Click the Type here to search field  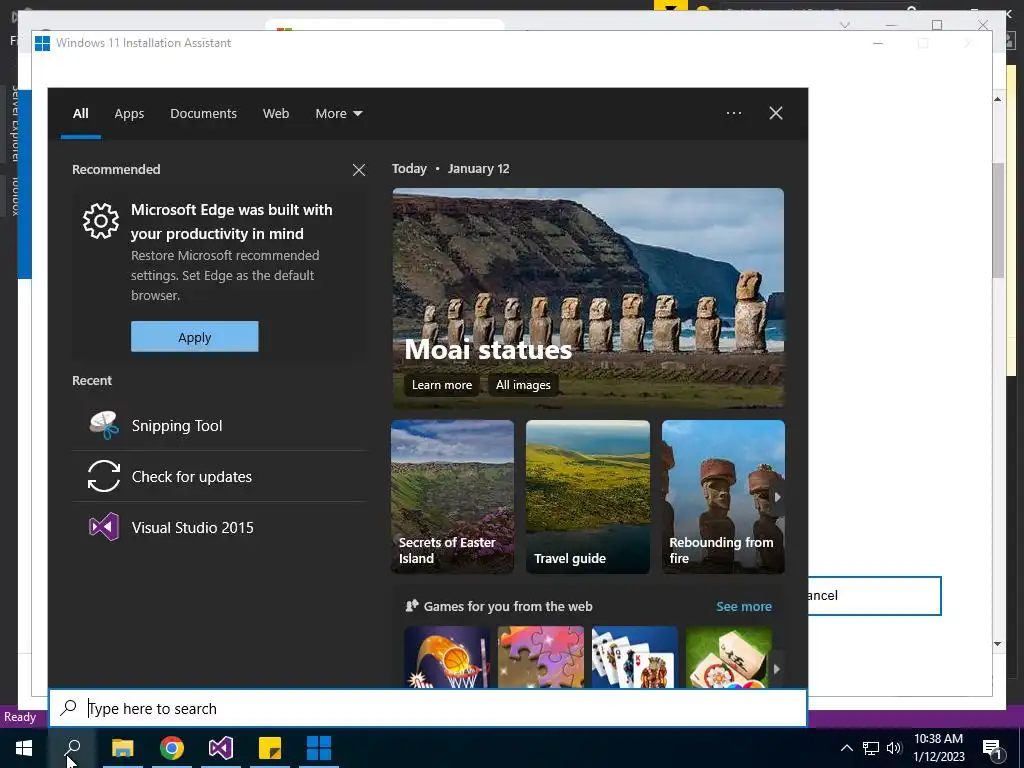(428, 709)
